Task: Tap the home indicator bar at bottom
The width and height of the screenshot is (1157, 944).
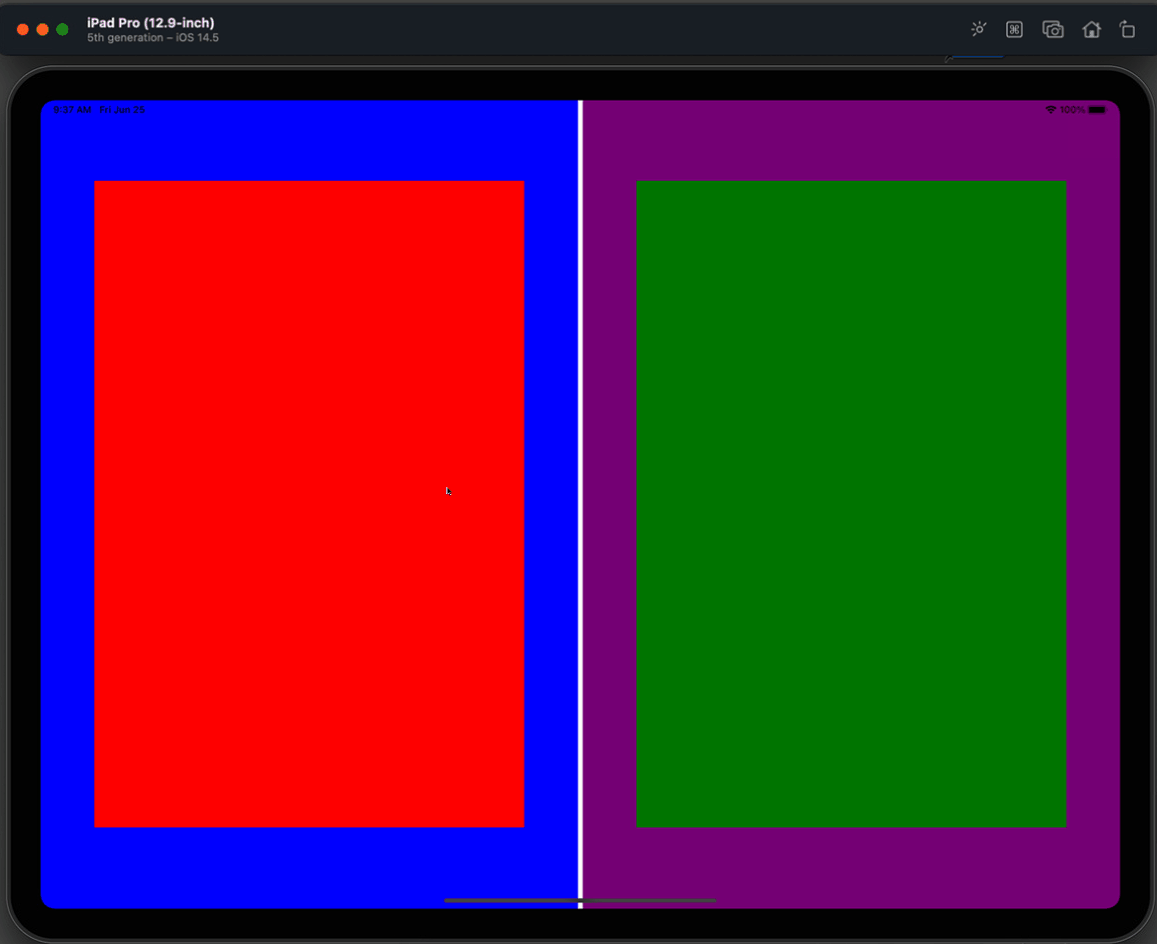Action: 580,901
